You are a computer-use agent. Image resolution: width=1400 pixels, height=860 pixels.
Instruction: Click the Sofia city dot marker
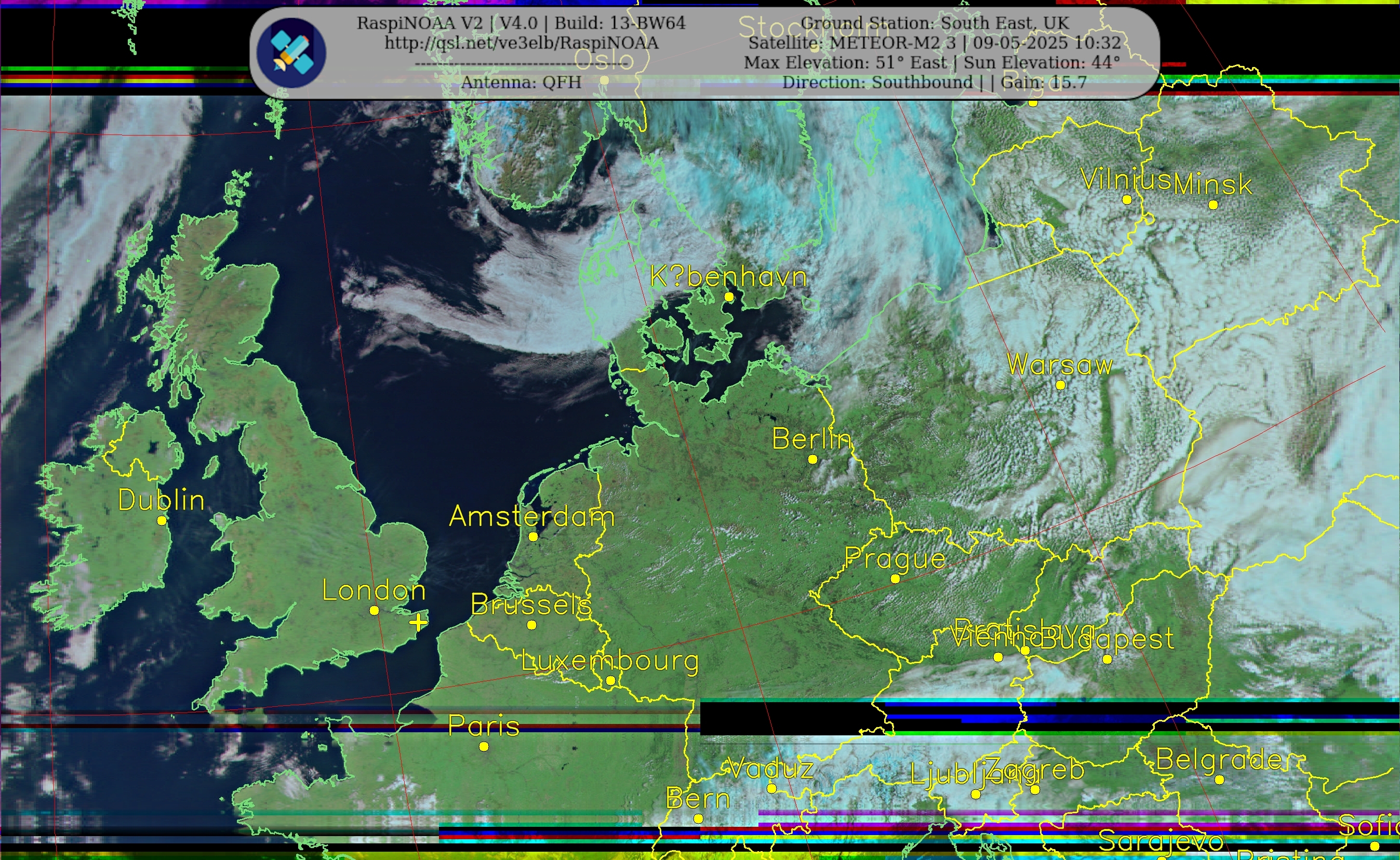[x=1375, y=847]
